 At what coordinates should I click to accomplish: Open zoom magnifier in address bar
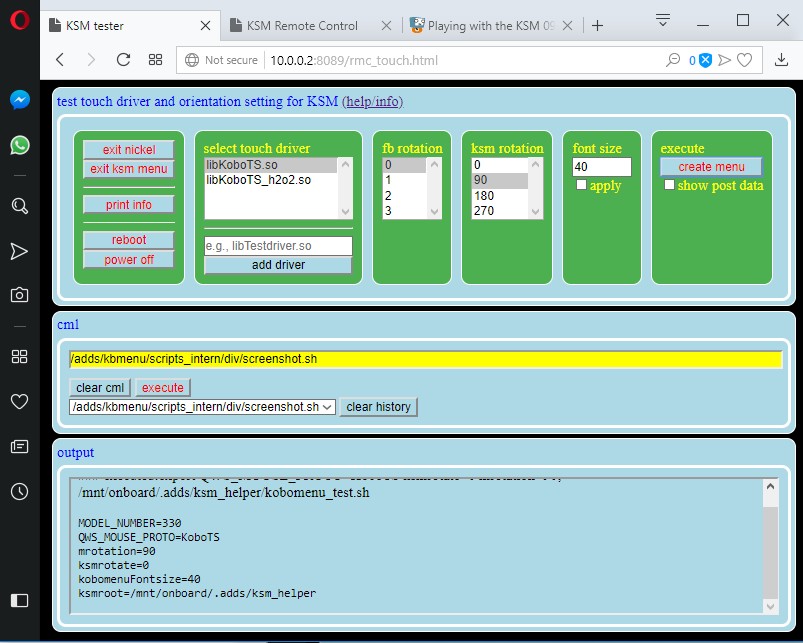(x=672, y=60)
